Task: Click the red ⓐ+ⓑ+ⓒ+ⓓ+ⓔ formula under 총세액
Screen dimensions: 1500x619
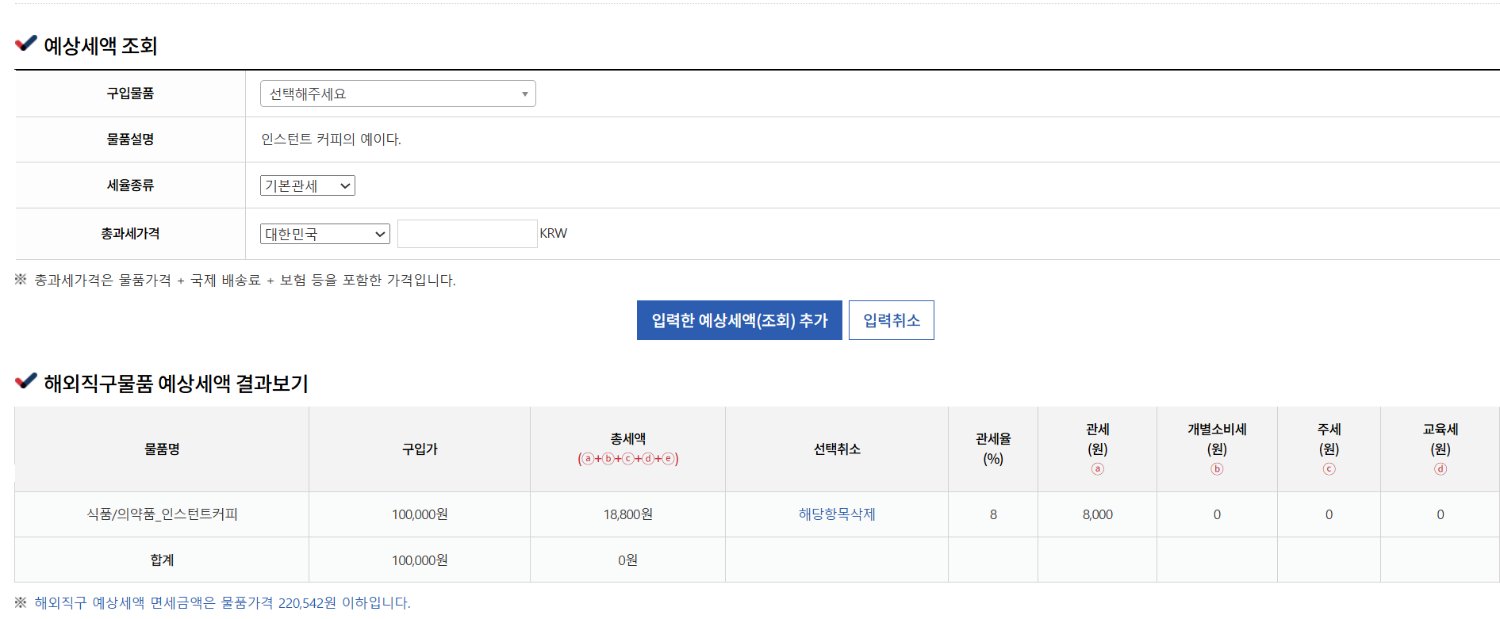Action: pyautogui.click(x=627, y=459)
